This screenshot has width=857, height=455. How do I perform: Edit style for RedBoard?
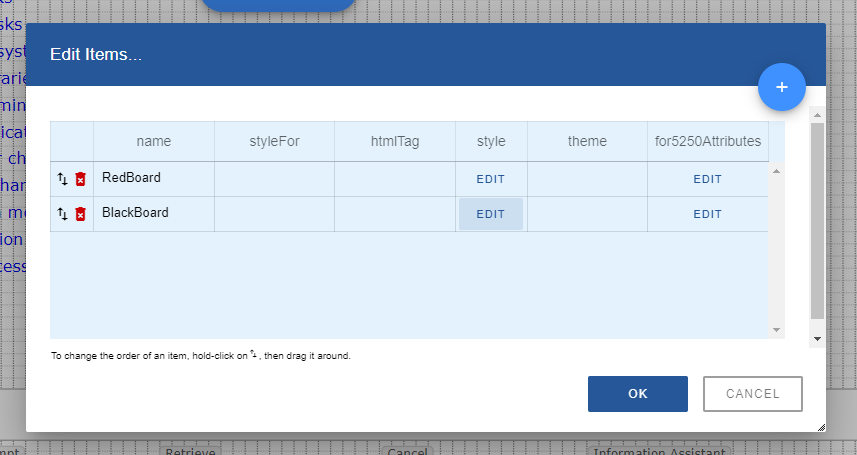coord(490,179)
